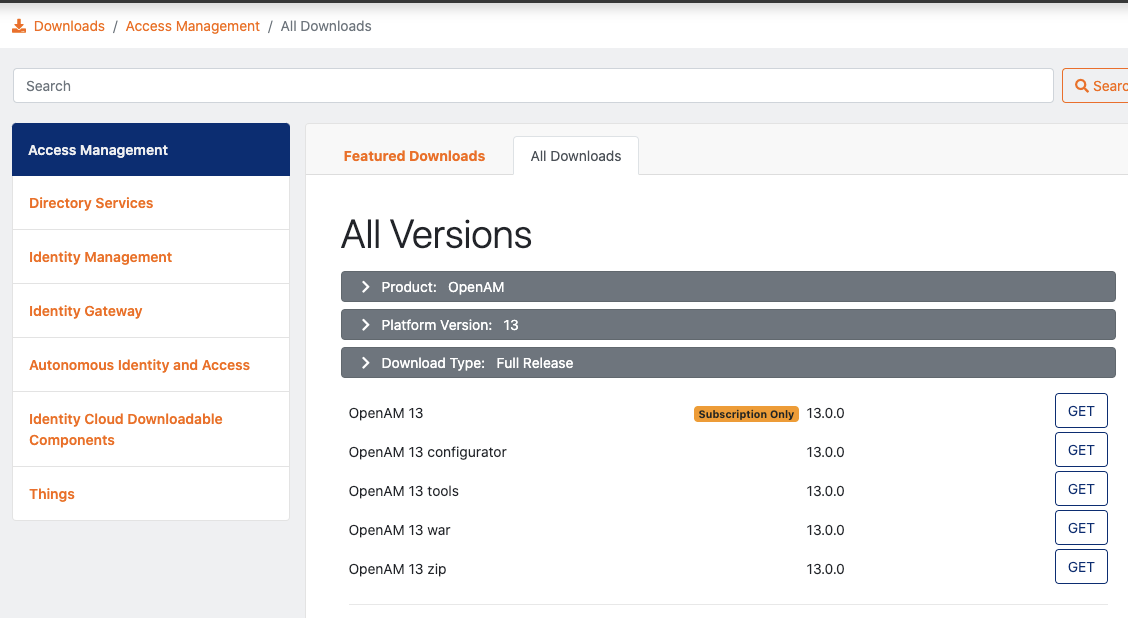1128x618 pixels.
Task: Open Directory Services in the sidebar
Action: click(x=151, y=203)
